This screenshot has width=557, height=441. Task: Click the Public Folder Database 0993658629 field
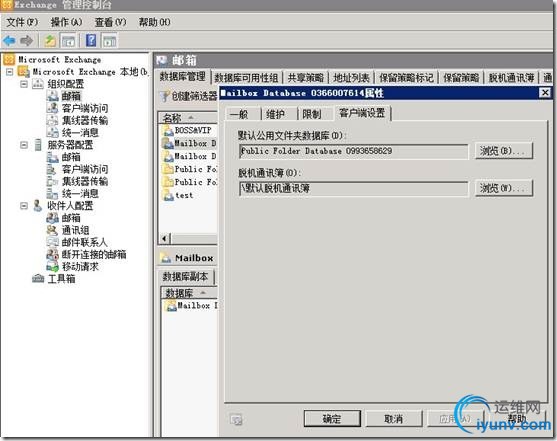(353, 151)
